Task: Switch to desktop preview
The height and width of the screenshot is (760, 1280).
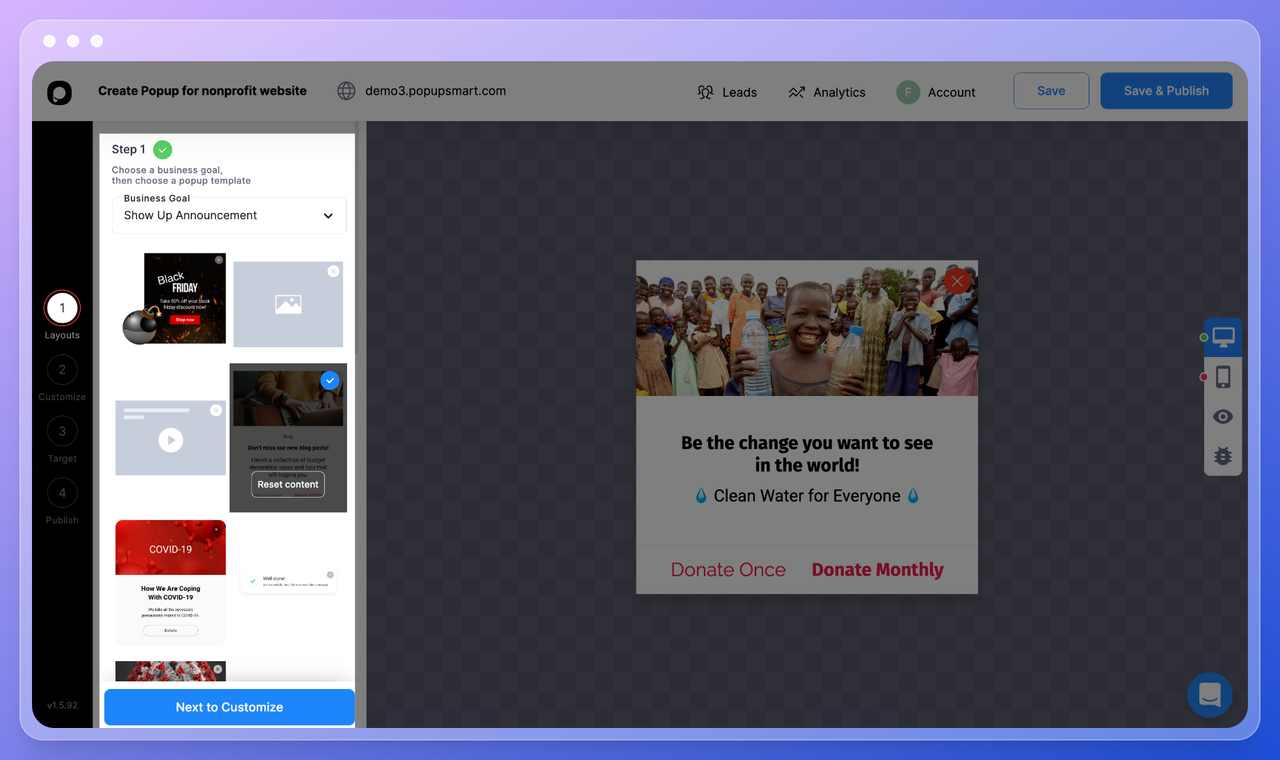Action: tap(1223, 338)
